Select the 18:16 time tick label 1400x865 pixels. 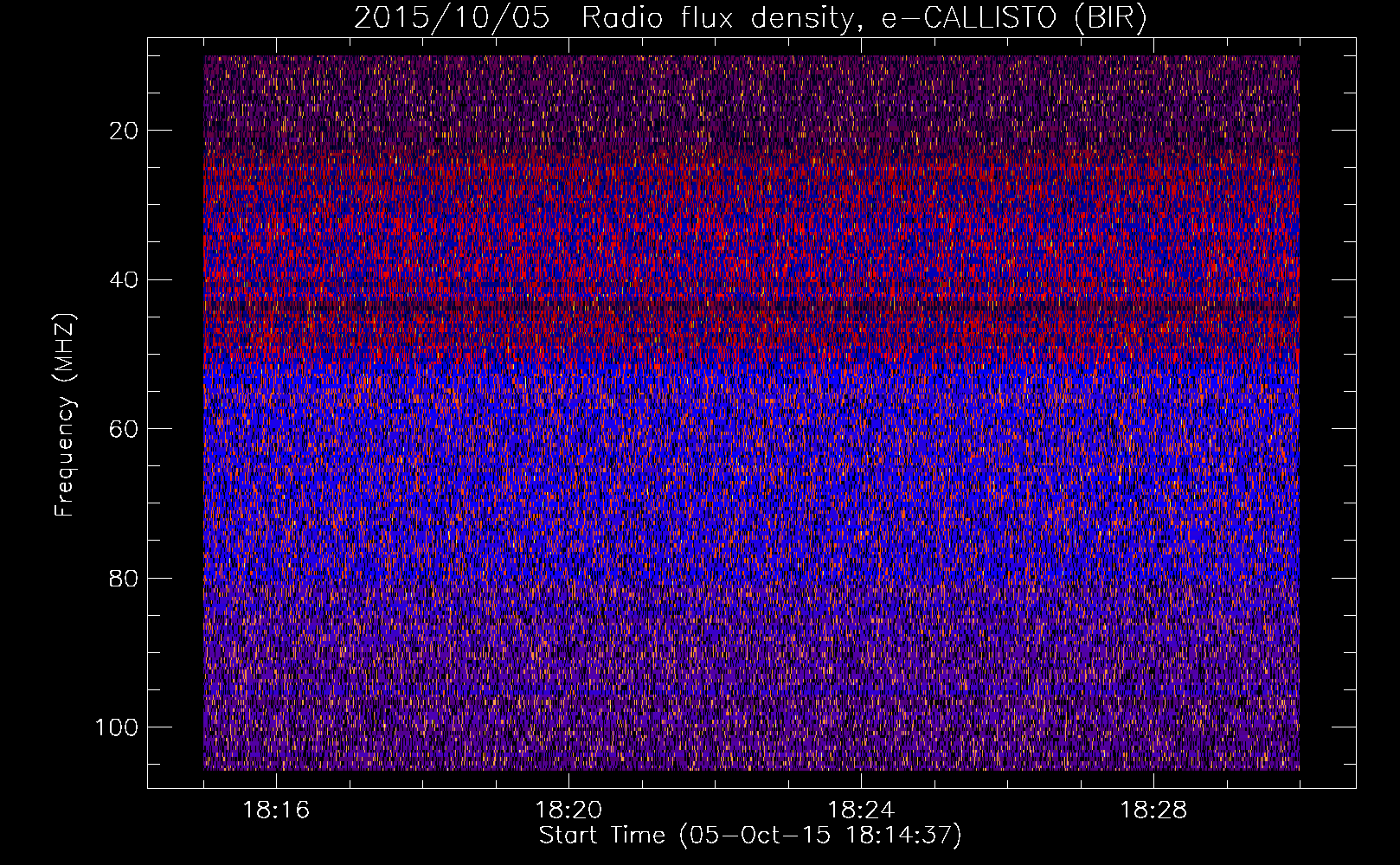(276, 810)
